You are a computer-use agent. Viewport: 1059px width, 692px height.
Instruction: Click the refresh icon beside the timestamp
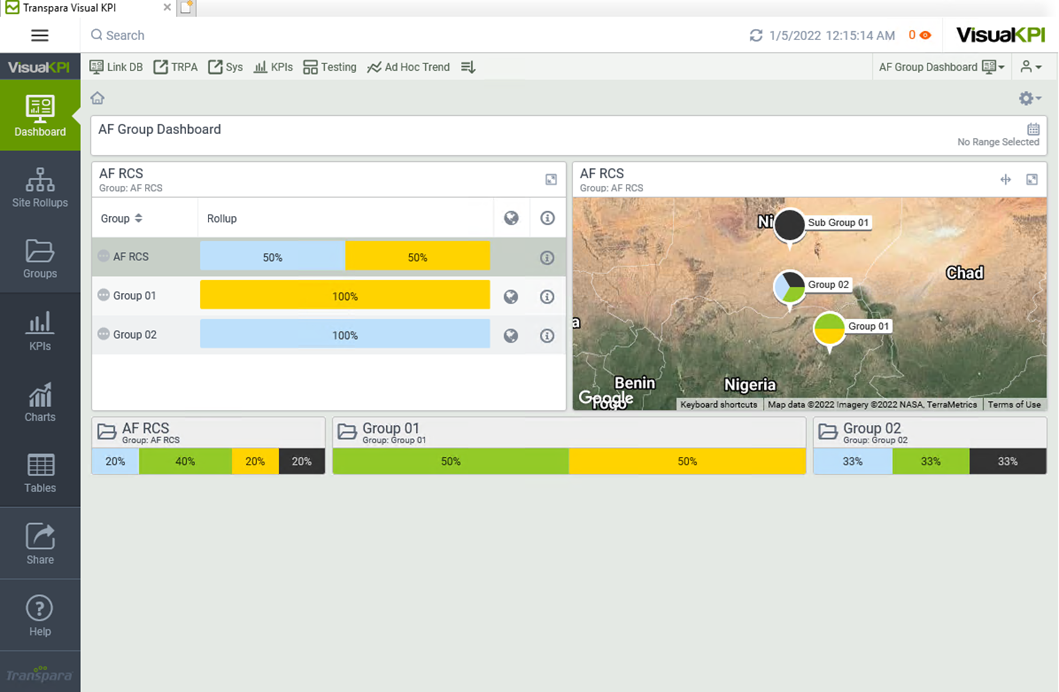click(756, 36)
